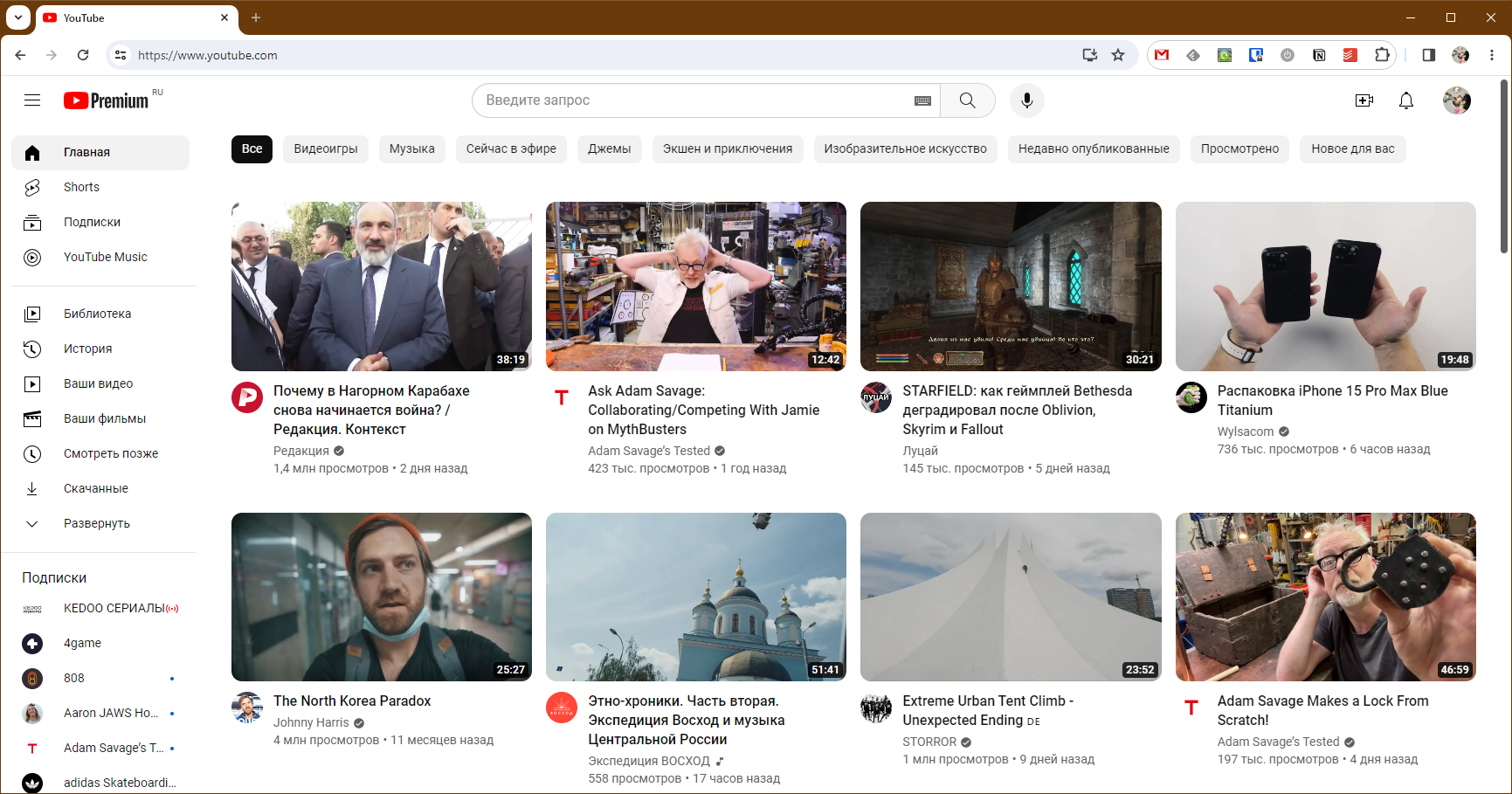Select the Музыка filter chip
Screen dimensions: 1512x794
tap(412, 149)
